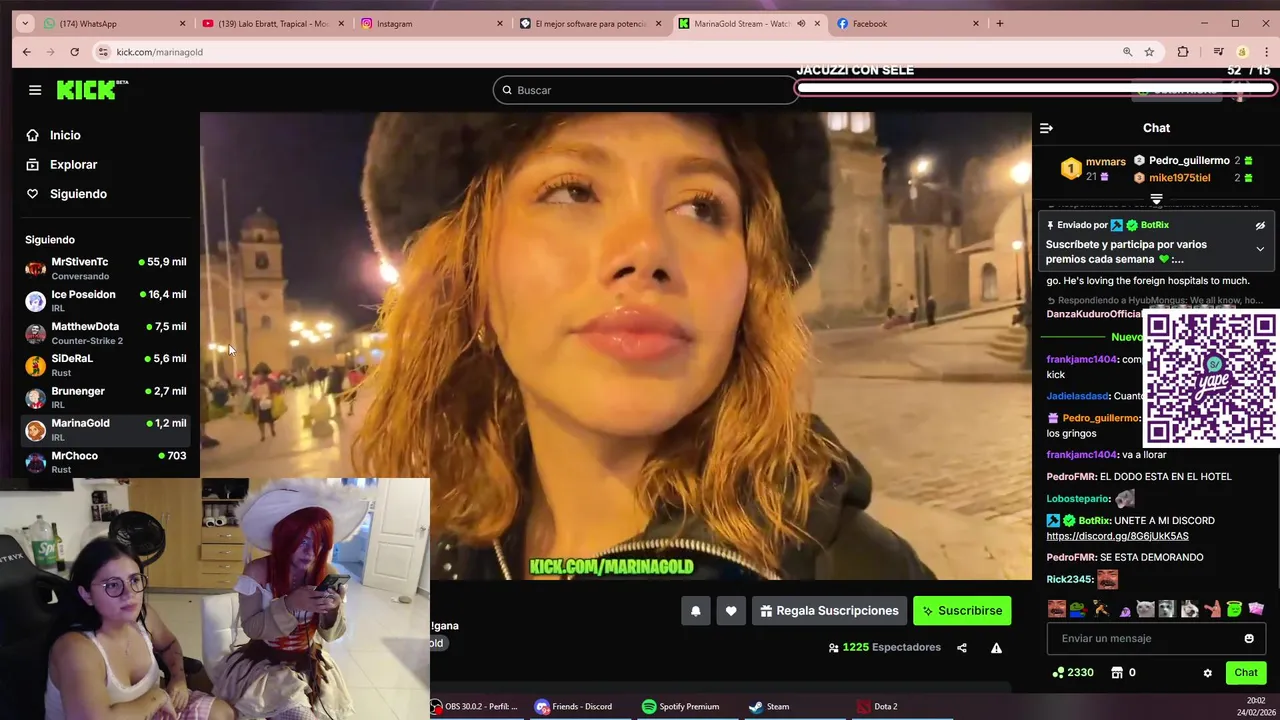Click top gifter mvmars

[x=1106, y=161]
